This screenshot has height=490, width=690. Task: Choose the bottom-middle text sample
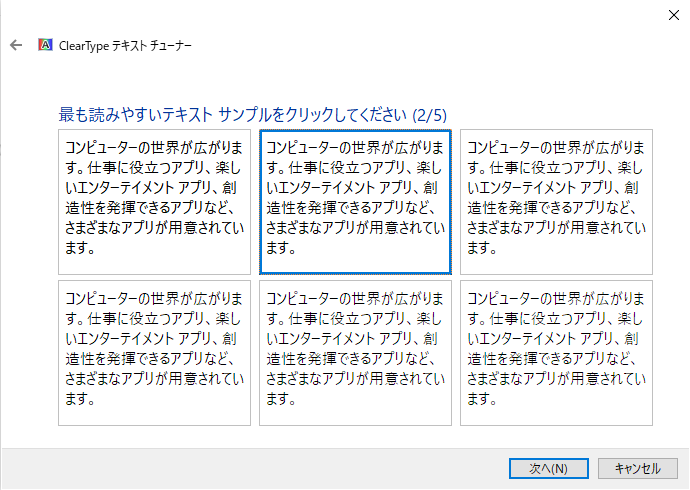click(x=355, y=353)
